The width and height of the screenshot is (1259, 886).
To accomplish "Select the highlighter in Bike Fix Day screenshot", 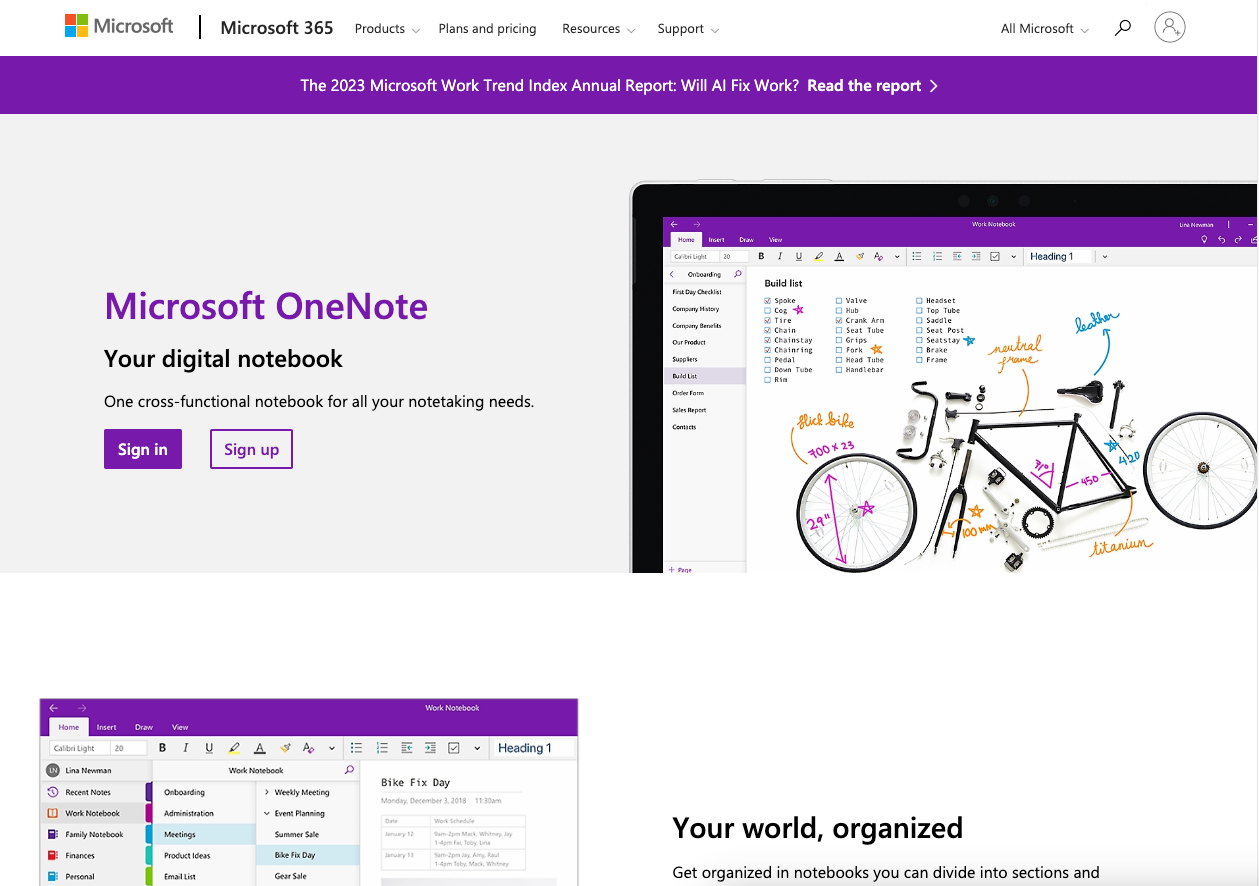I will click(x=234, y=748).
